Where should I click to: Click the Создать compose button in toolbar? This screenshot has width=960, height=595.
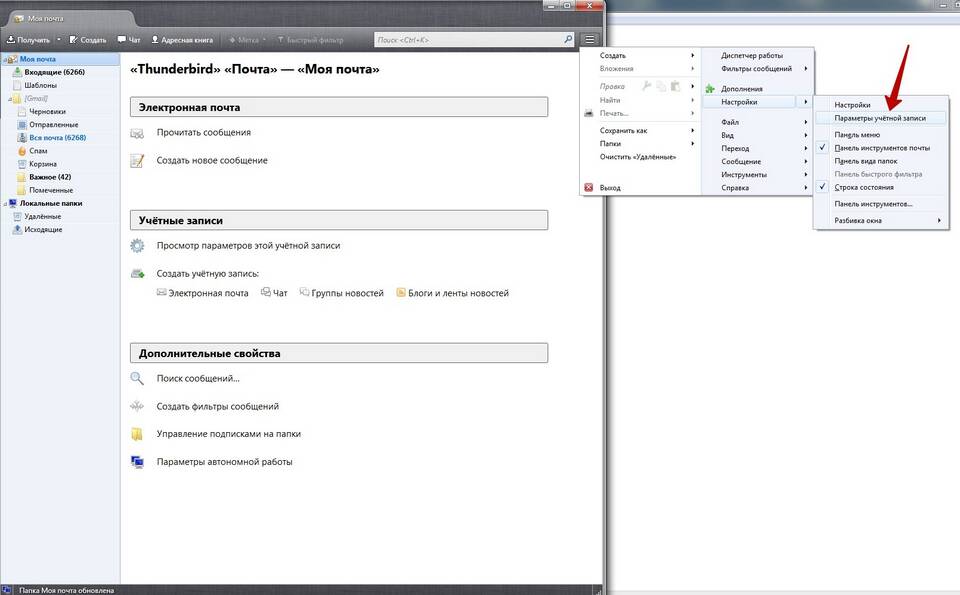pyautogui.click(x=88, y=40)
